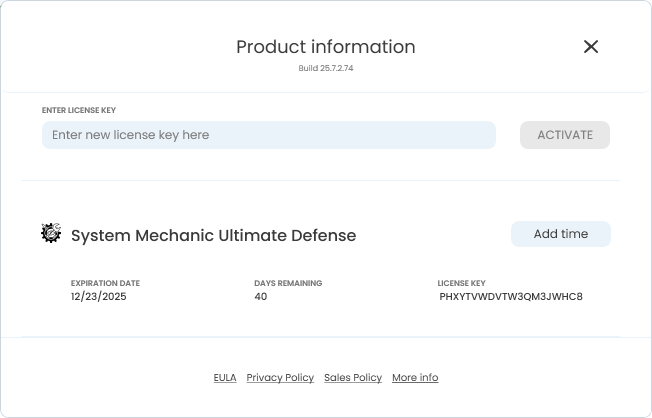Click the Add time button
The width and height of the screenshot is (652, 418).
pos(561,234)
